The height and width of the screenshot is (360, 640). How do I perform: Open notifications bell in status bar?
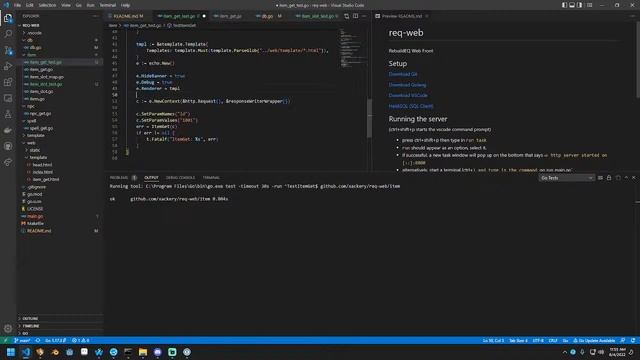click(x=633, y=340)
